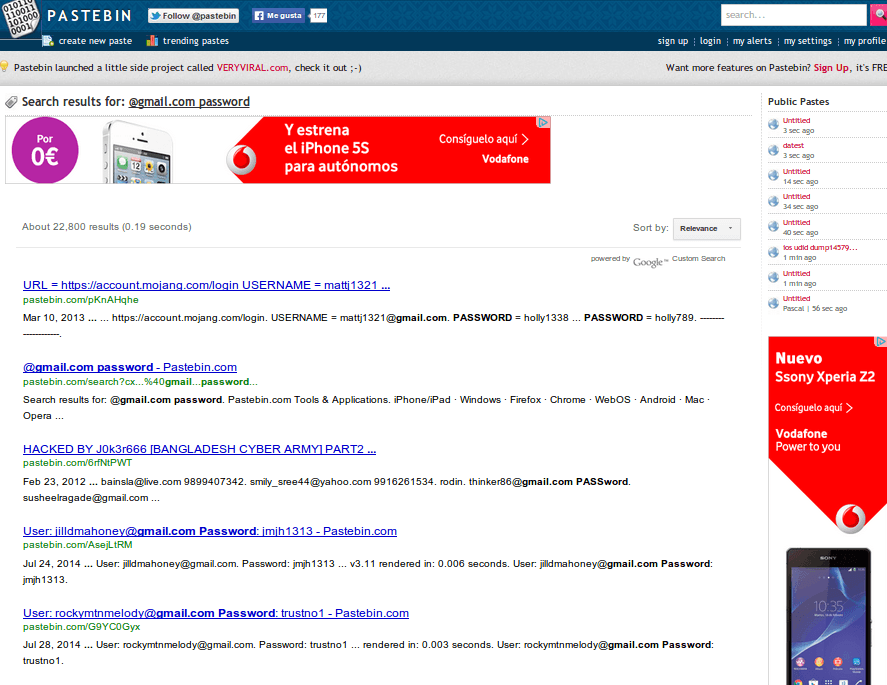Click the AdChoices icon on Vodafone iPhone banner
The image size is (887, 685).
click(544, 123)
